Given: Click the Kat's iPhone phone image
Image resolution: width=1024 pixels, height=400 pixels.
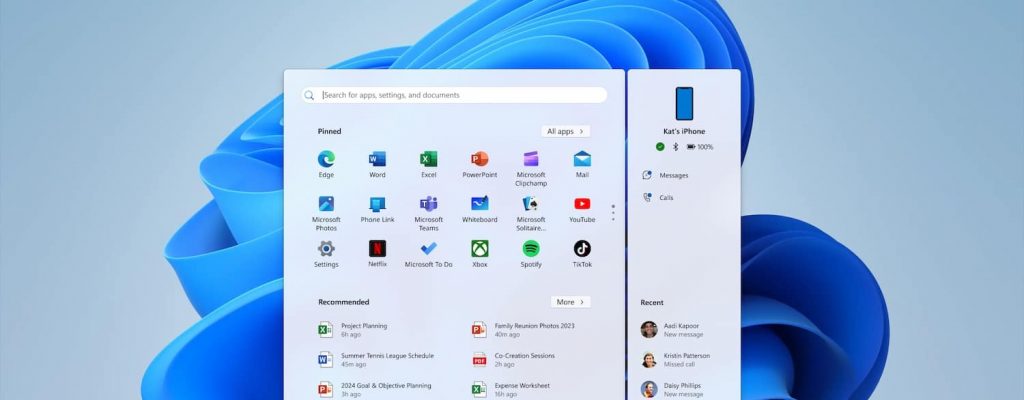Looking at the screenshot, I should click(684, 103).
